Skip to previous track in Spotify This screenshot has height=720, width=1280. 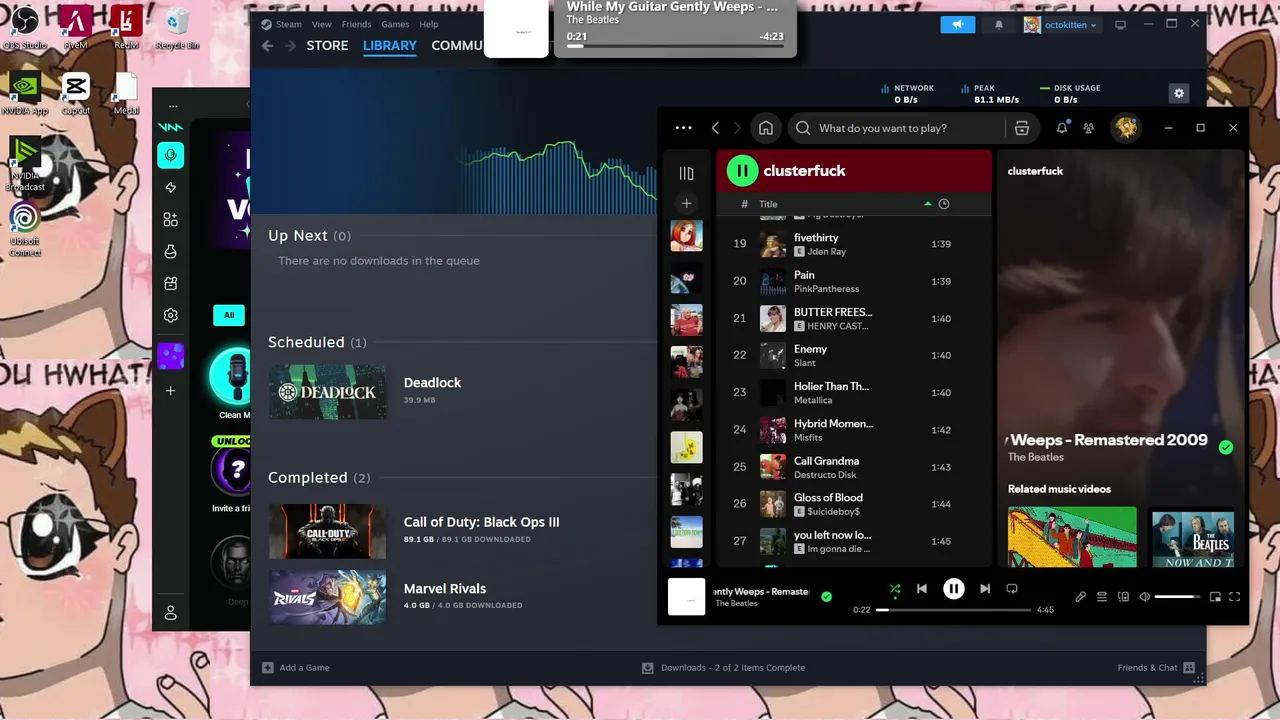click(922, 589)
